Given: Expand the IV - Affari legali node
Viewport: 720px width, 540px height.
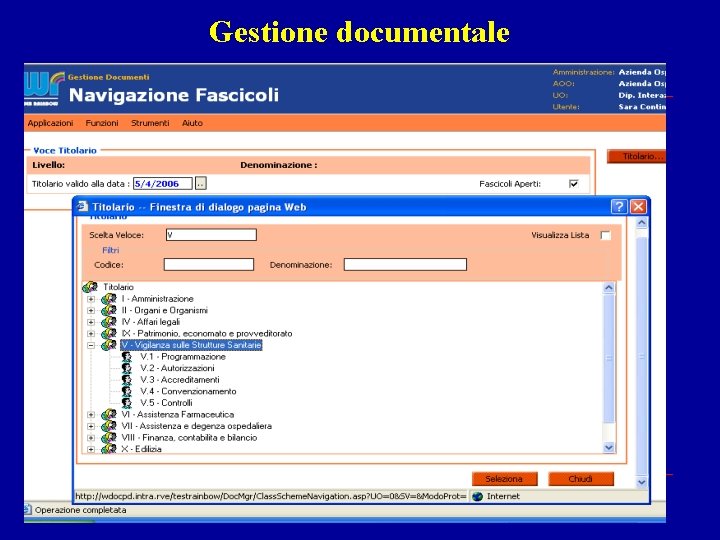Looking at the screenshot, I should click(x=91, y=322).
